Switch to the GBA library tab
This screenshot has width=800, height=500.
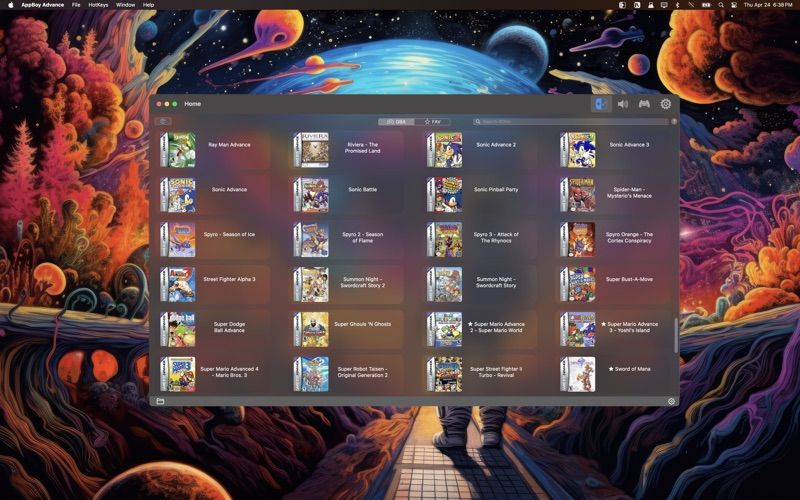[x=396, y=122]
